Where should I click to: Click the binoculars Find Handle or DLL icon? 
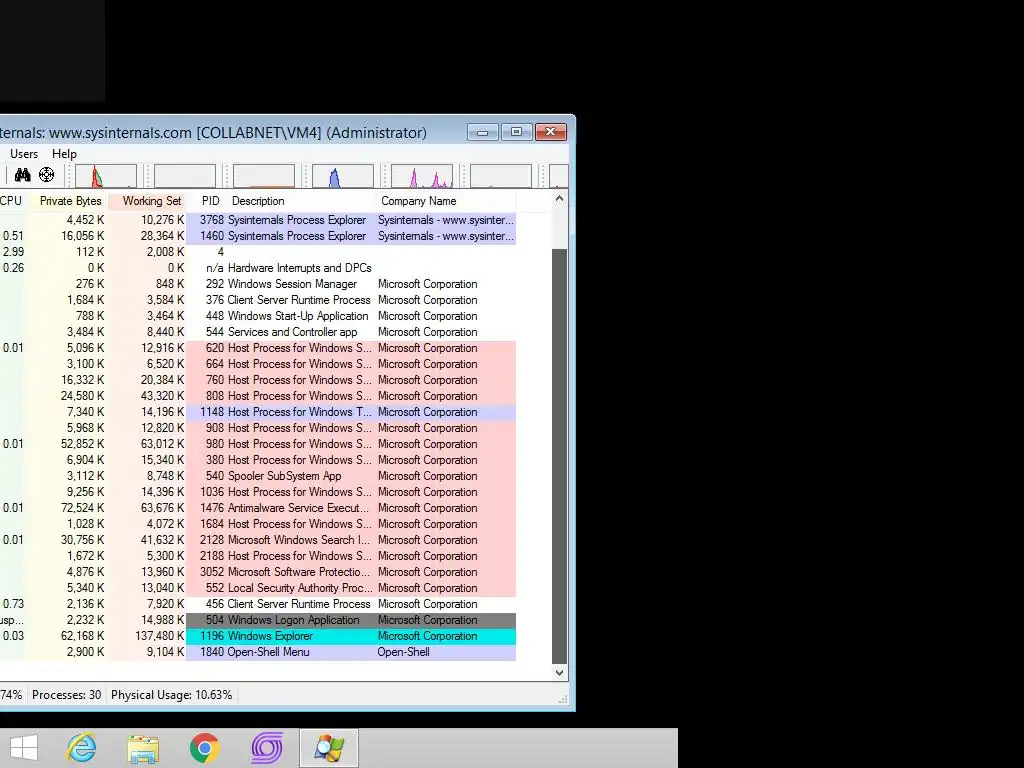pyautogui.click(x=23, y=175)
